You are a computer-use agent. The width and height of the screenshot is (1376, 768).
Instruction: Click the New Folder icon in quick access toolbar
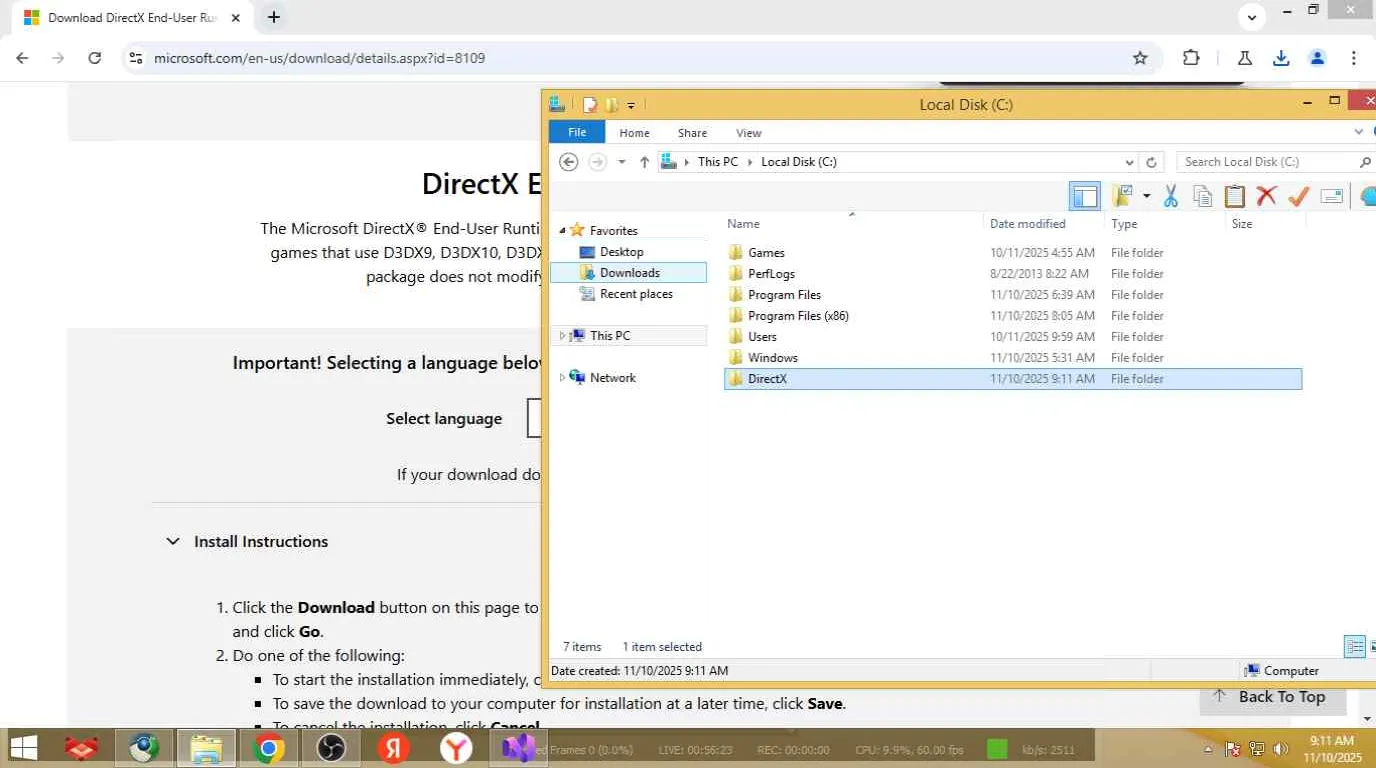pos(612,104)
